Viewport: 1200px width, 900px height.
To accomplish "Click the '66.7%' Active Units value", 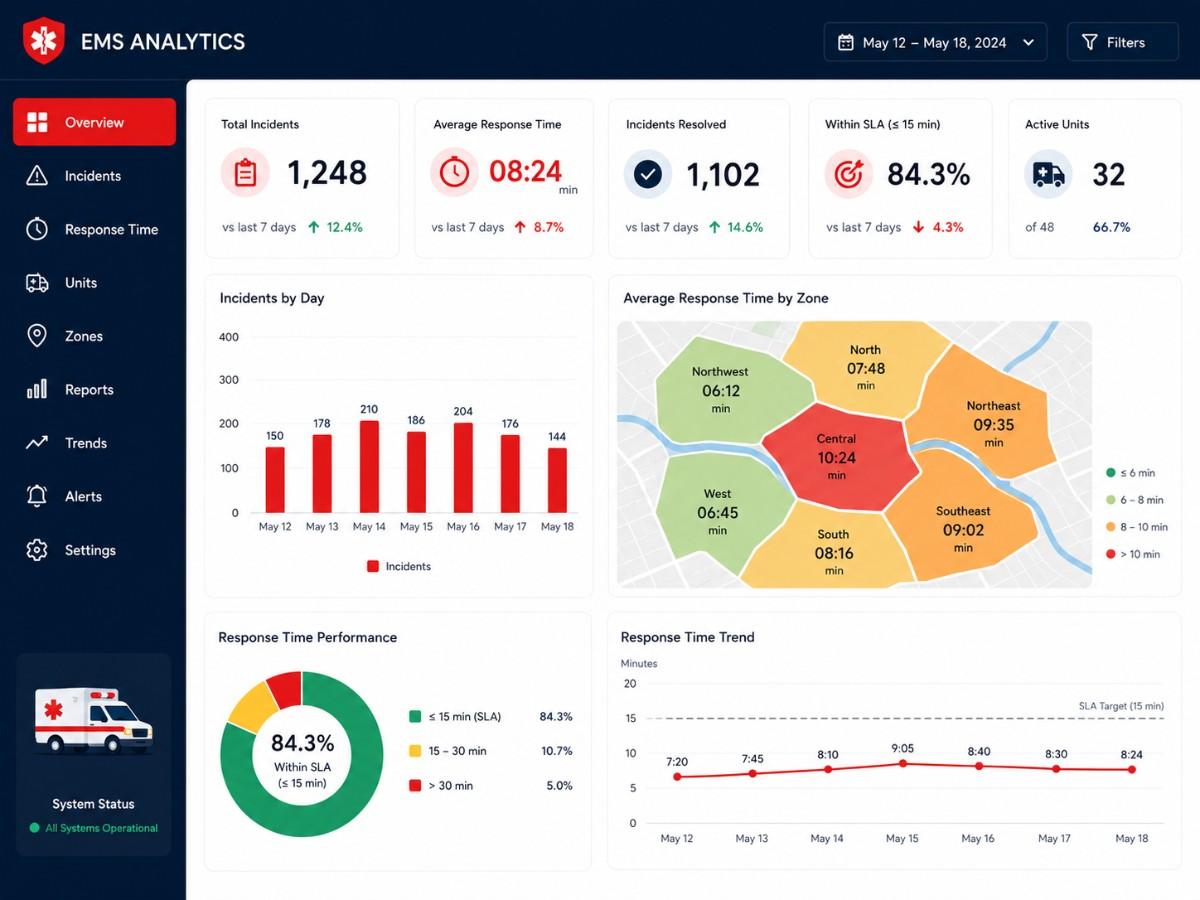I will coord(1112,227).
